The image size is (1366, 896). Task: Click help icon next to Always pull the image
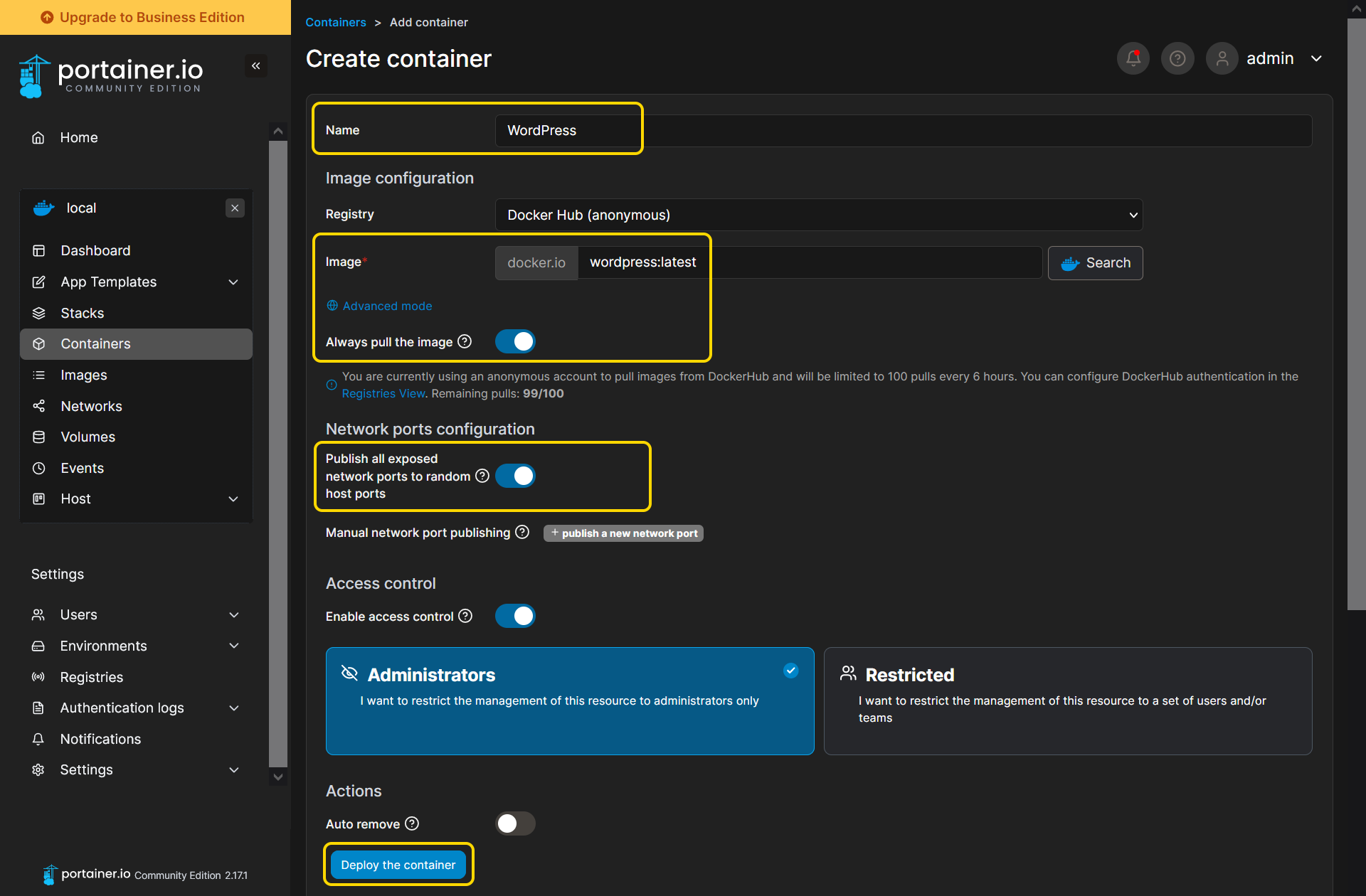[x=465, y=342]
